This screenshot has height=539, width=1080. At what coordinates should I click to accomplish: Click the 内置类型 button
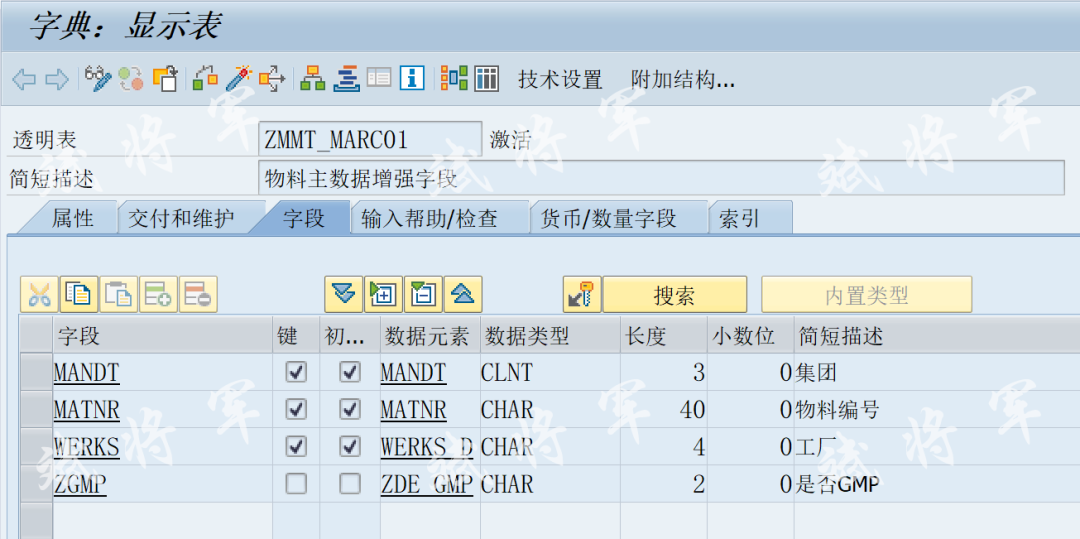coord(866,295)
